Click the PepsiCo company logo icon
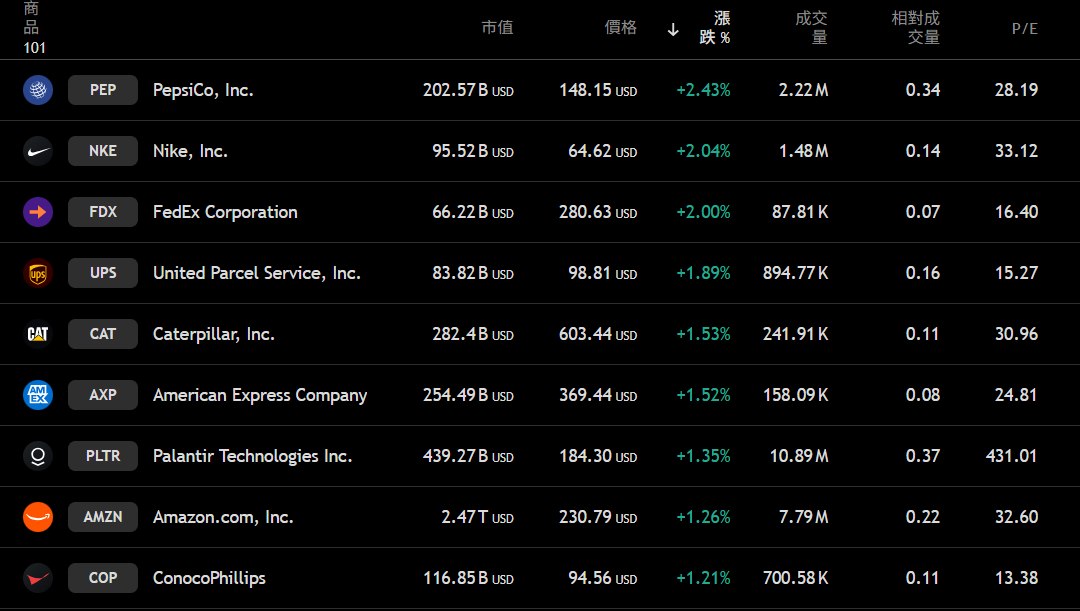The width and height of the screenshot is (1080, 611). pos(38,90)
